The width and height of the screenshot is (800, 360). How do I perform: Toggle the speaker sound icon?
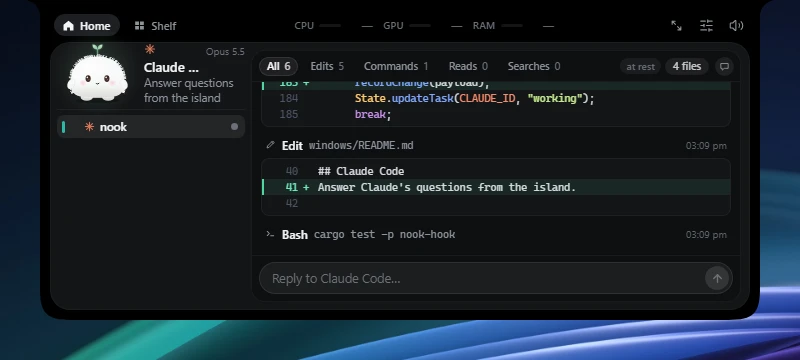(736, 25)
